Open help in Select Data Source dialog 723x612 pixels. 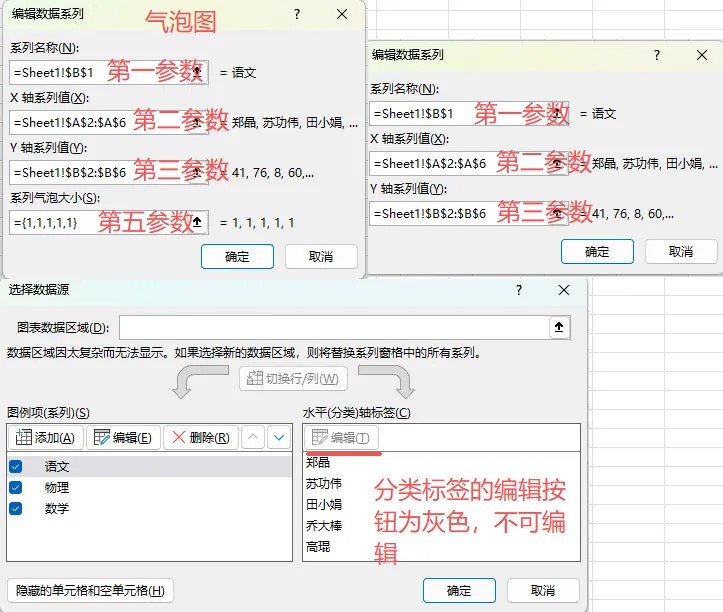[x=519, y=290]
